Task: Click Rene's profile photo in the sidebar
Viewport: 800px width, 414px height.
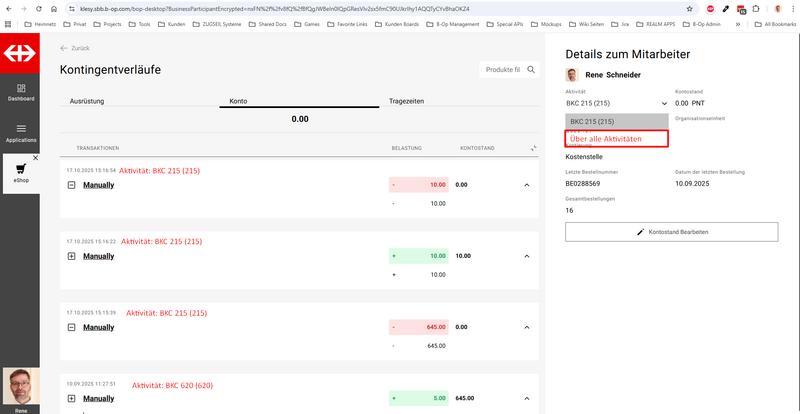Action: (21, 385)
